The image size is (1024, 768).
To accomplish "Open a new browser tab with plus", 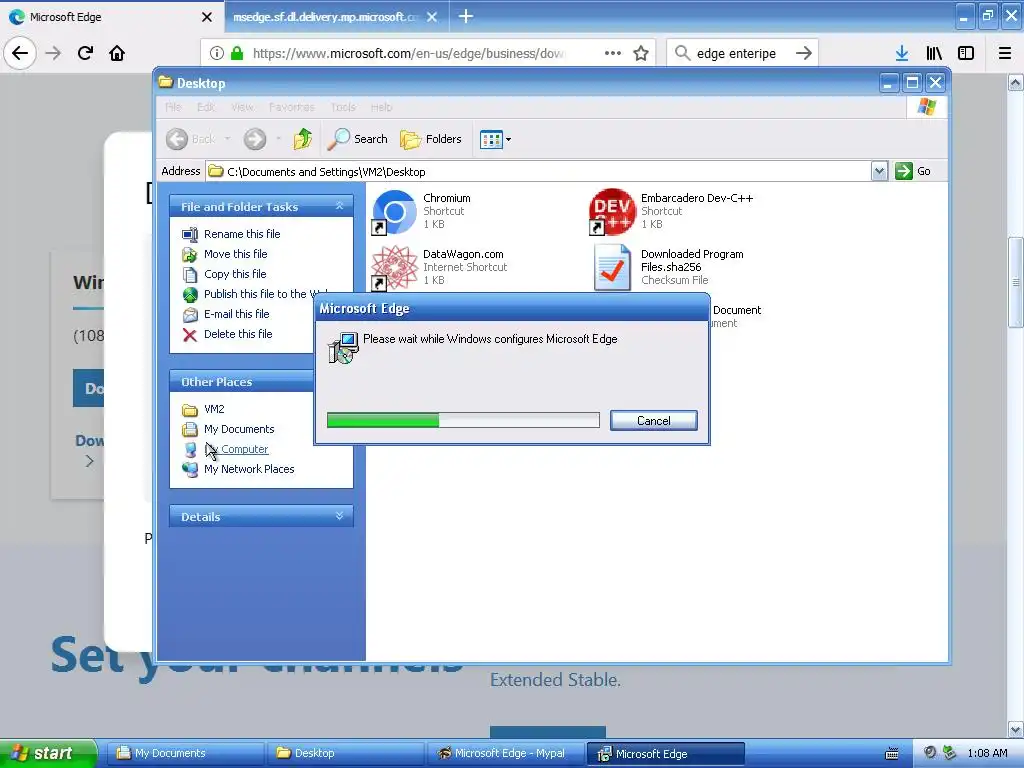I will 466,16.
